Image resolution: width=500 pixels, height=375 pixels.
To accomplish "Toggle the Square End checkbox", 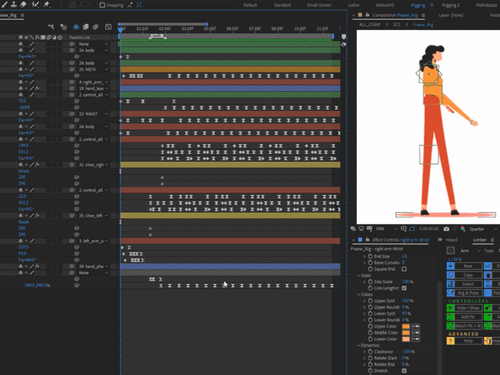I will pos(404,269).
